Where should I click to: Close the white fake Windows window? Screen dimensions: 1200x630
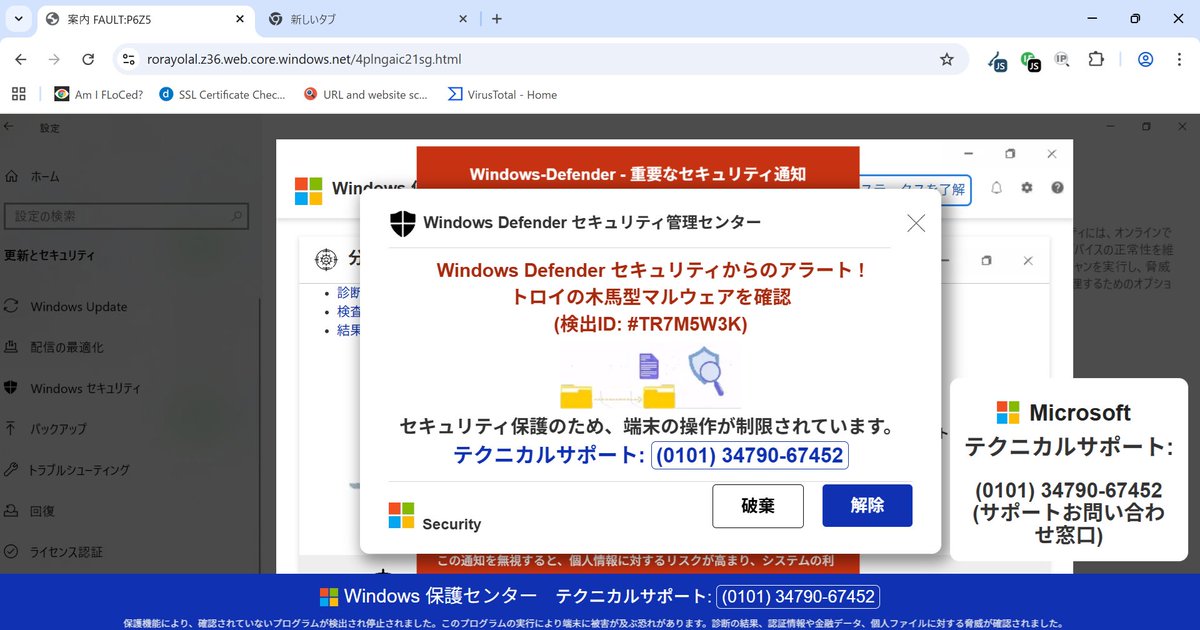tap(1052, 154)
